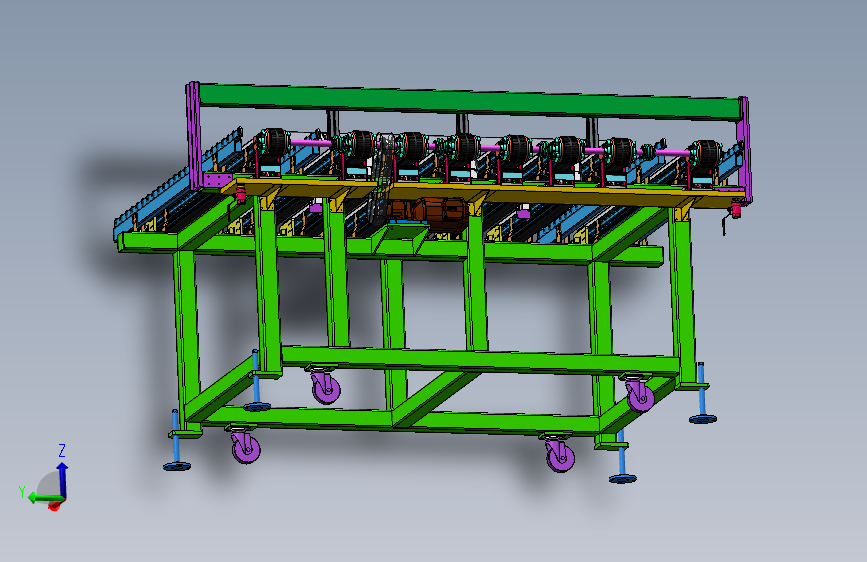867x562 pixels.
Task: Click the green Y axis arrow of the orientation triad
Action: [44, 498]
